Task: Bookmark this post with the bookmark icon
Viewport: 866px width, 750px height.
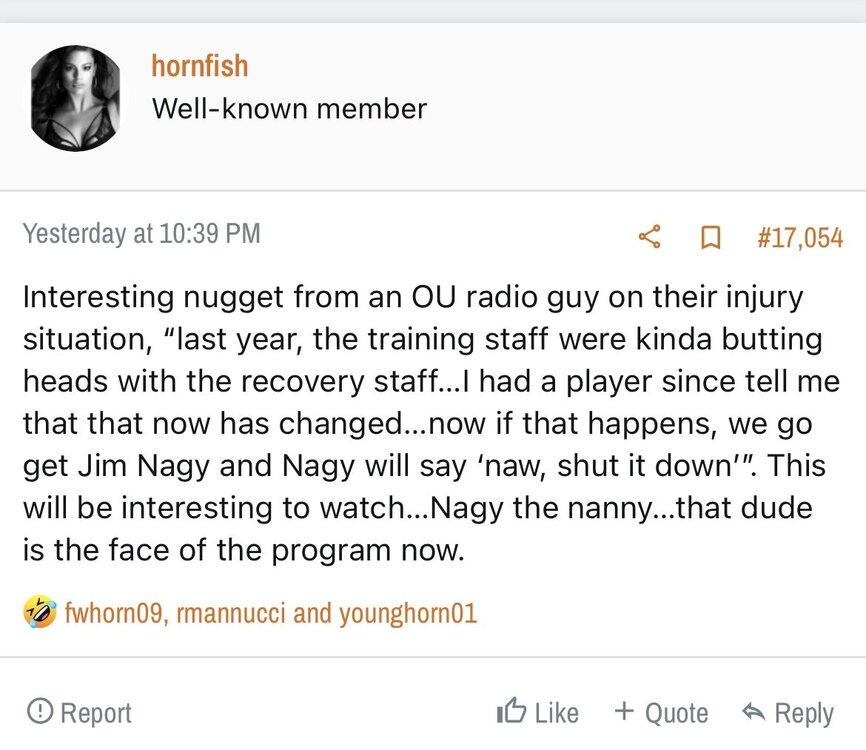Action: [710, 237]
